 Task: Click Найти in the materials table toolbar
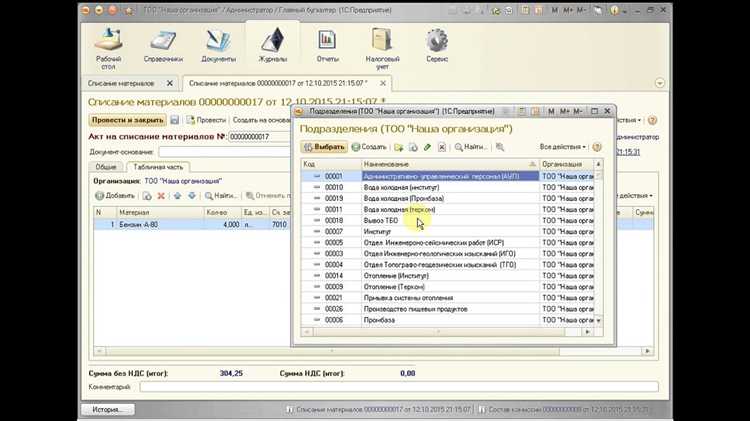pos(221,196)
